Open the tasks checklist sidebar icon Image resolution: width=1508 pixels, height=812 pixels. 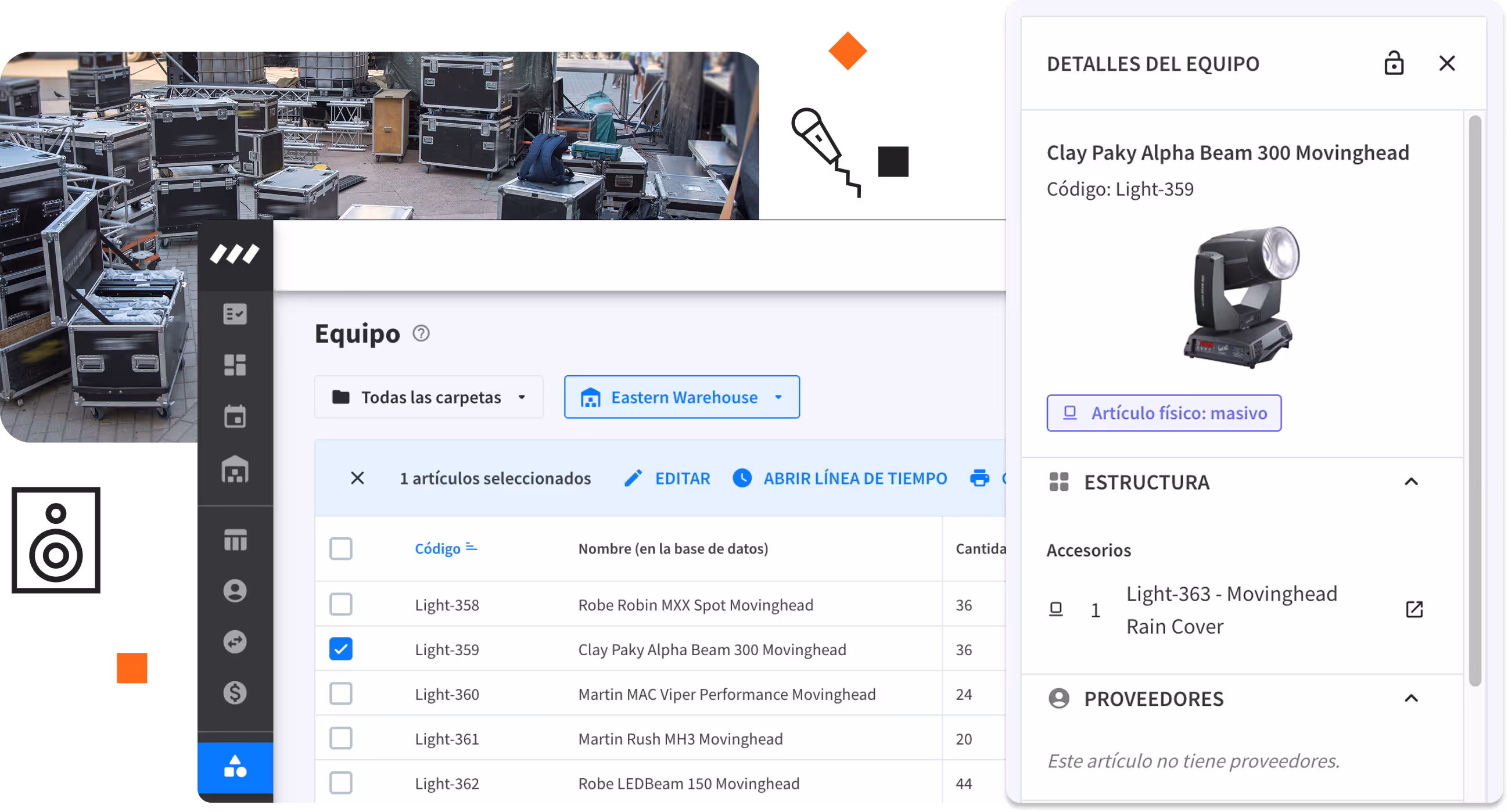[235, 314]
